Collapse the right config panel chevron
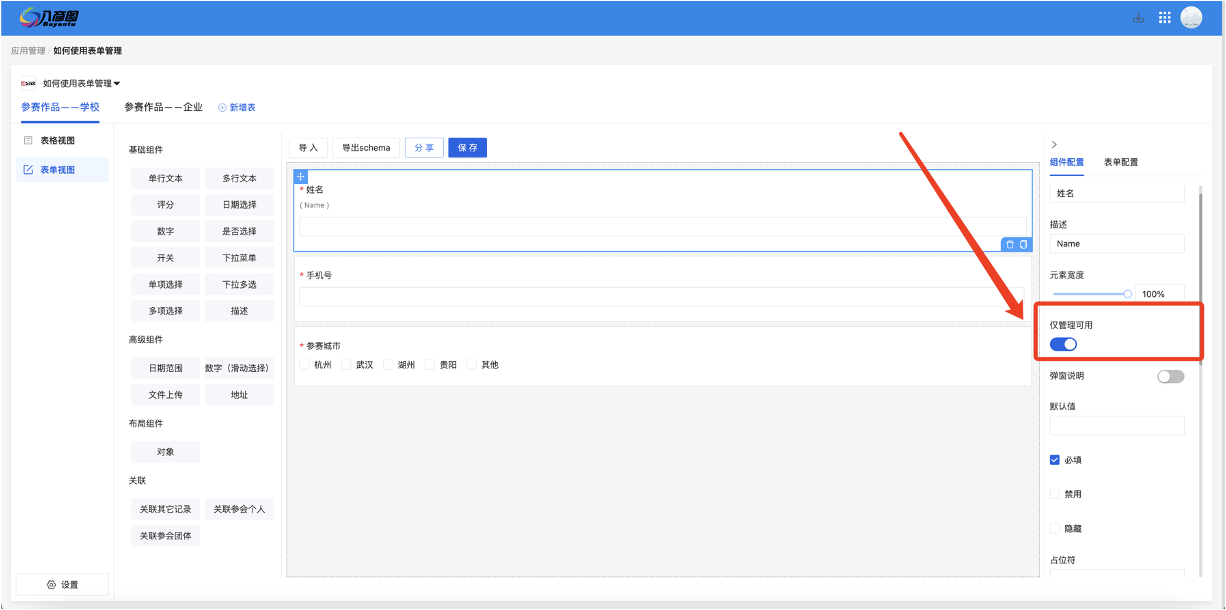1226x610 pixels. point(1054,145)
